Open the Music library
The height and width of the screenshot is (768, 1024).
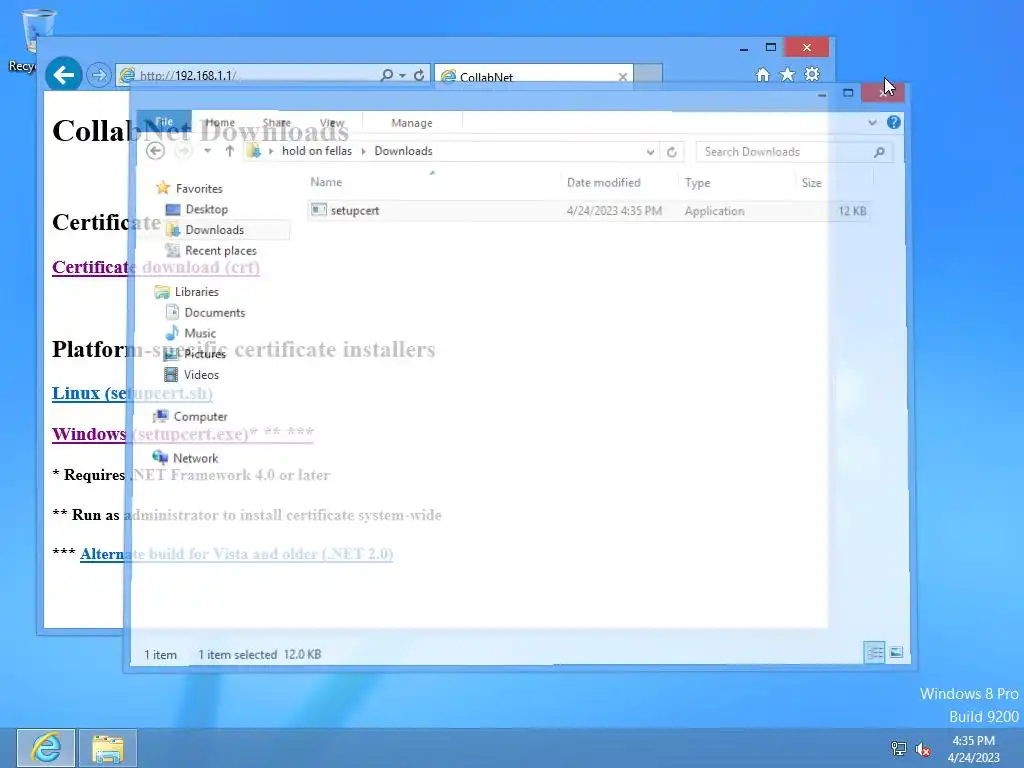[190, 333]
